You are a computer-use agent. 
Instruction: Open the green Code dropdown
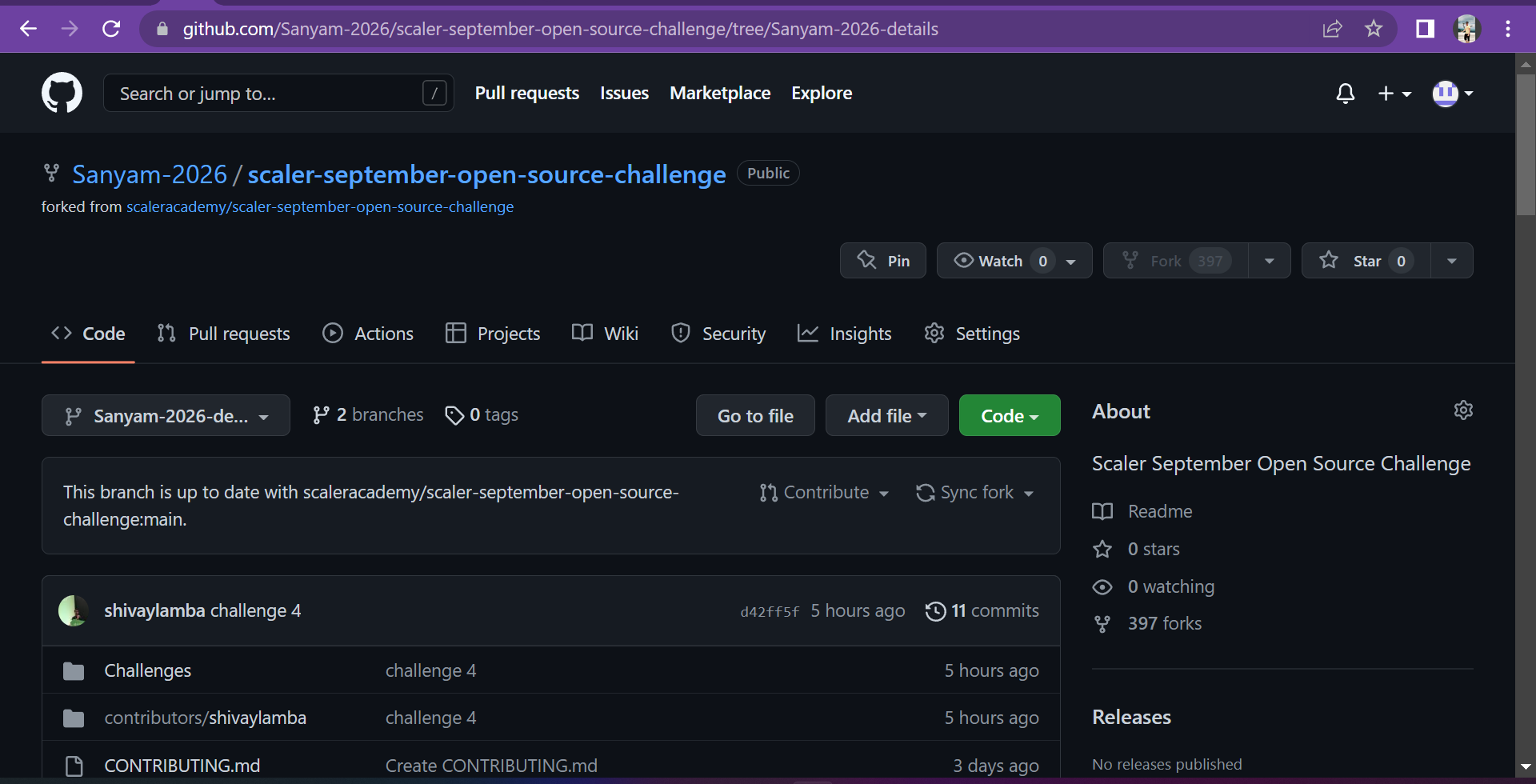coord(1009,415)
